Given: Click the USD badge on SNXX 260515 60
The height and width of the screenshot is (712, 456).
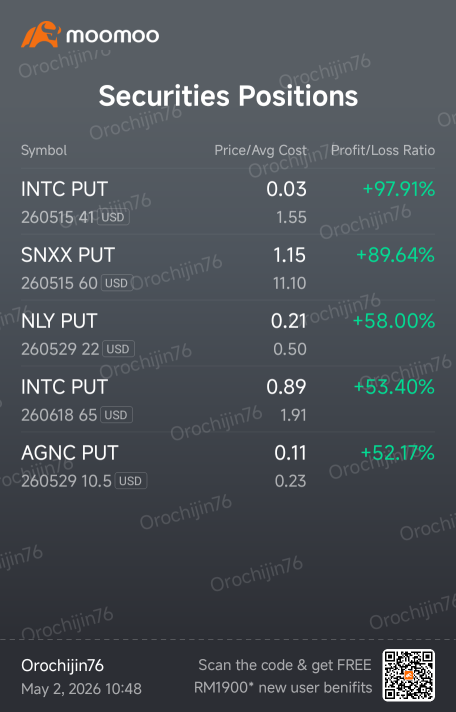Looking at the screenshot, I should tap(117, 283).
